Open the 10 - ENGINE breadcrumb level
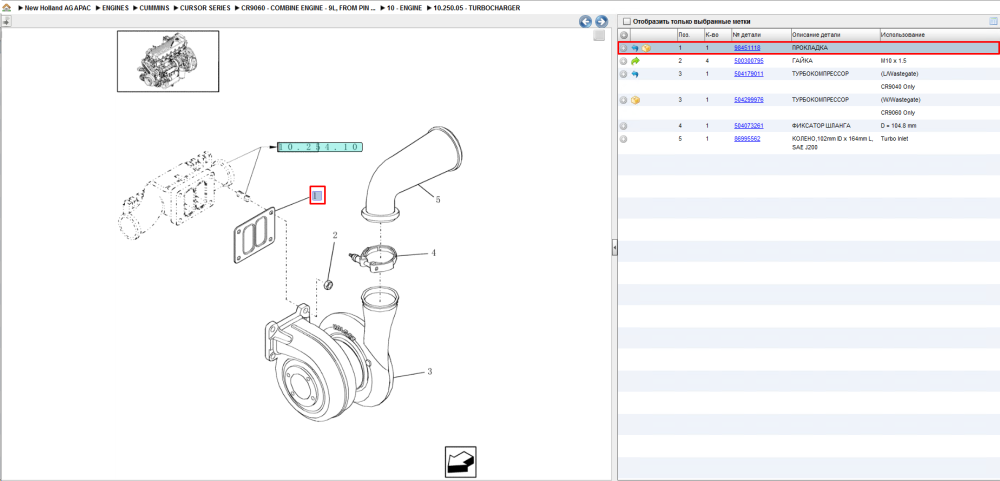 [405, 8]
